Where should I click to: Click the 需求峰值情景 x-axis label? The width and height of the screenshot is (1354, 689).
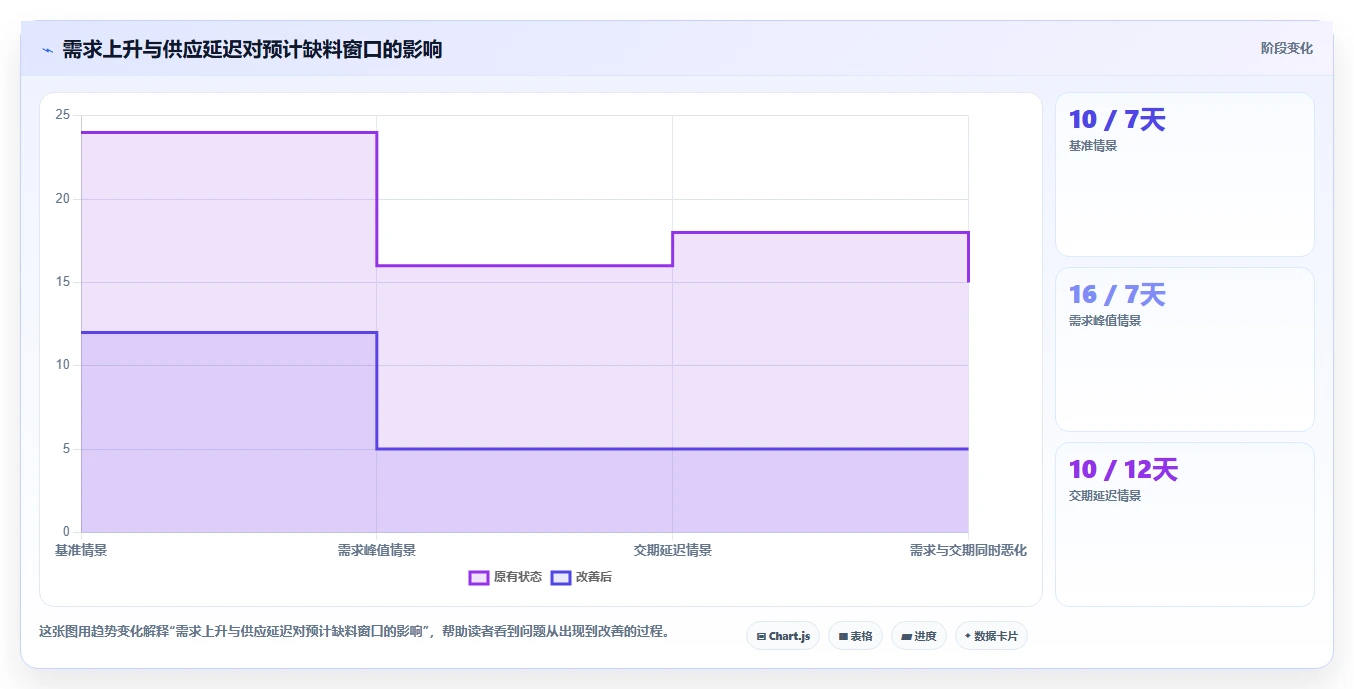click(x=377, y=550)
